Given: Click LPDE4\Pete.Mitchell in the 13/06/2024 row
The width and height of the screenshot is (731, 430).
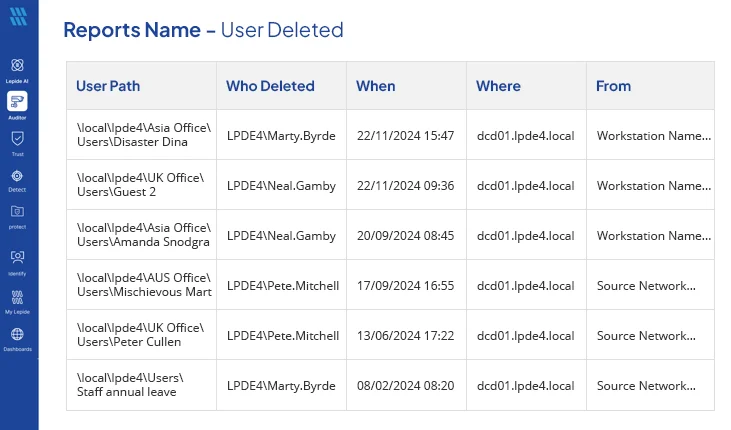Looking at the screenshot, I should [x=283, y=336].
